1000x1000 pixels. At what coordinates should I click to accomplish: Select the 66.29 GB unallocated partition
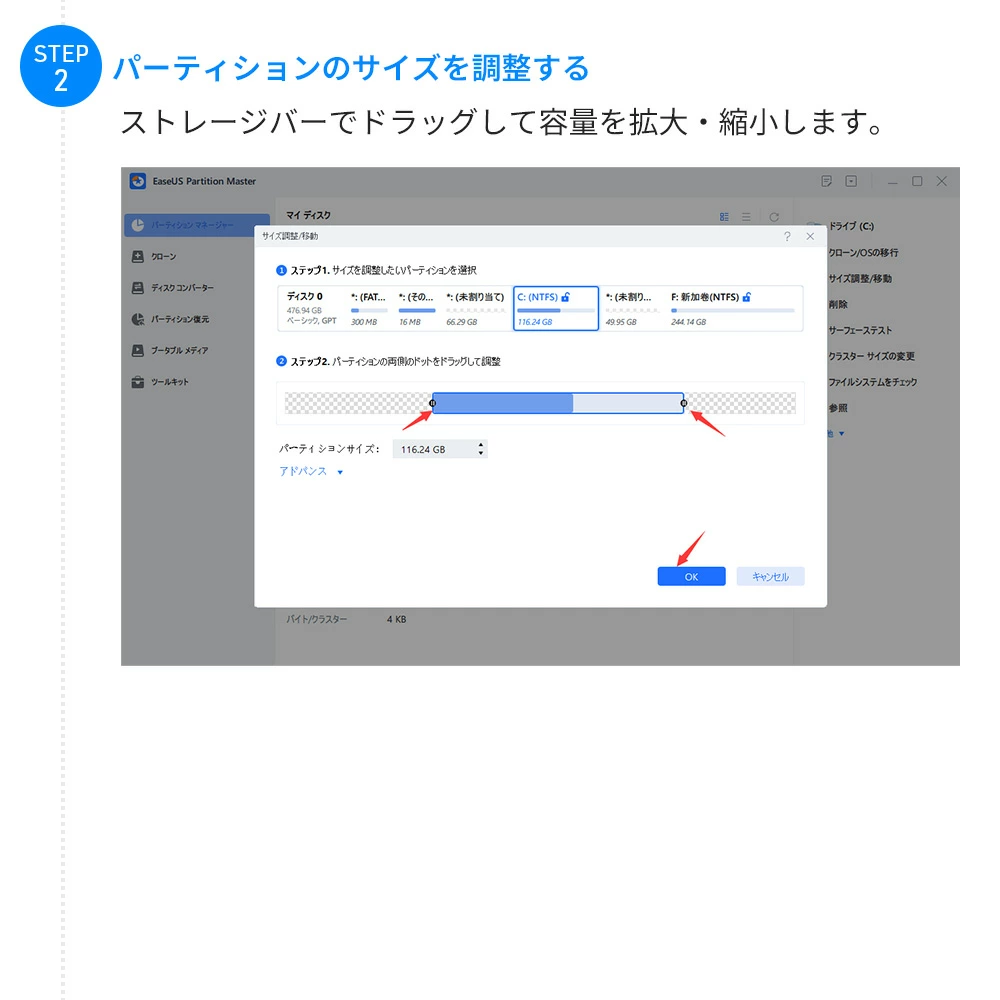click(x=476, y=309)
